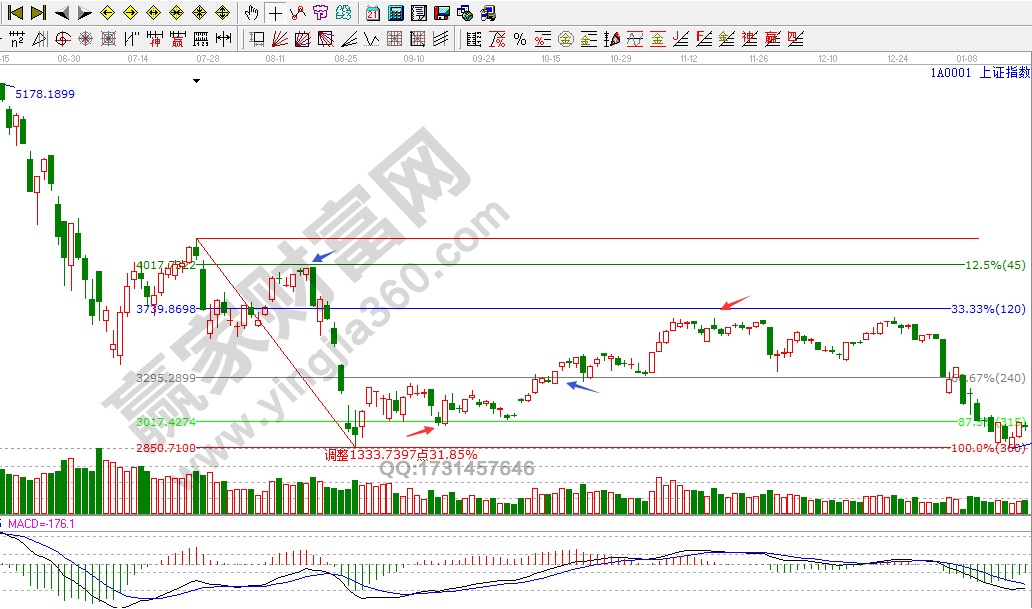Expand the small black triangle marker above chart

pyautogui.click(x=196, y=82)
